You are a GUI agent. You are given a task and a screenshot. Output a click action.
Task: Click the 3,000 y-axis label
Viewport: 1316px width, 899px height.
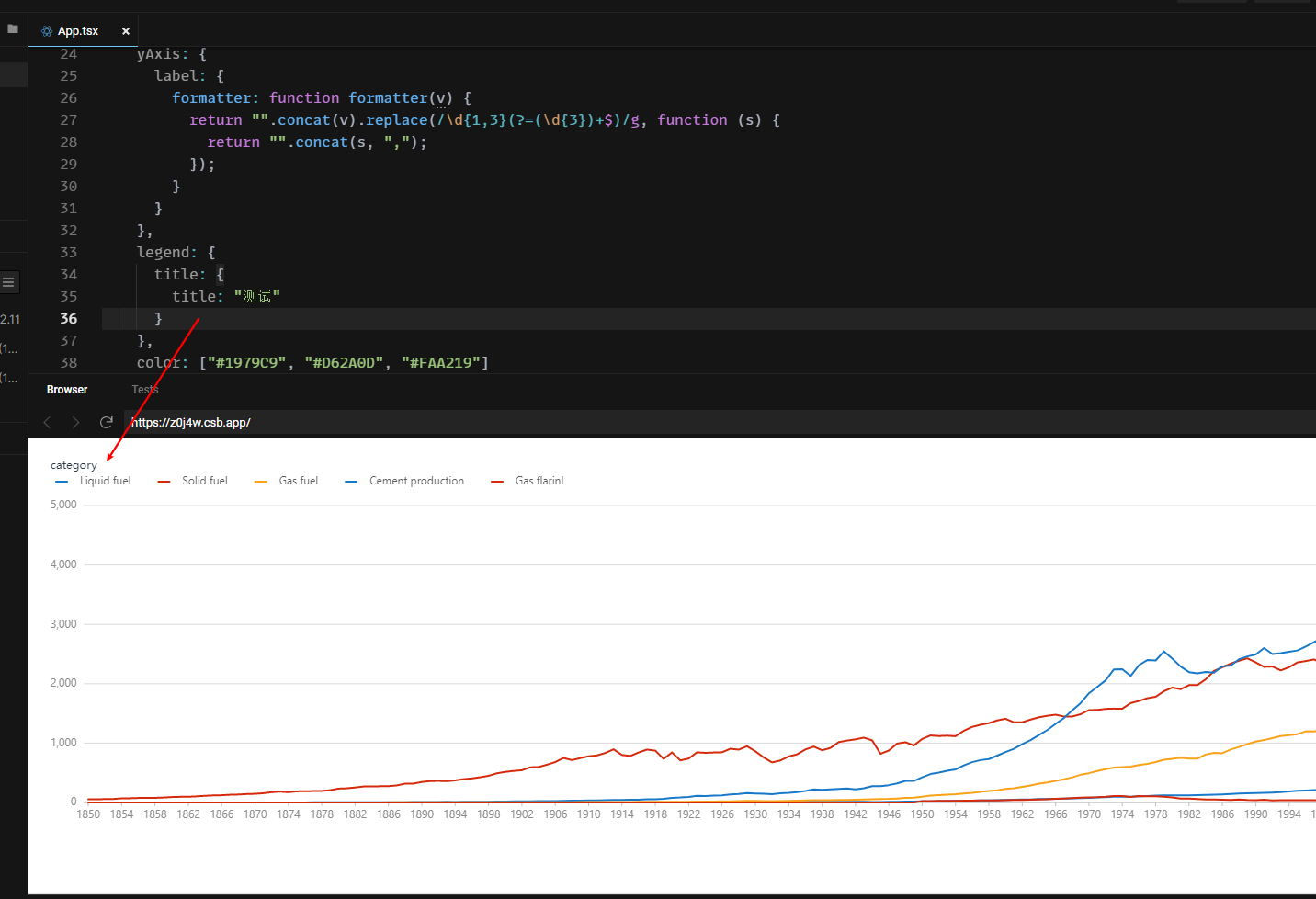point(63,624)
